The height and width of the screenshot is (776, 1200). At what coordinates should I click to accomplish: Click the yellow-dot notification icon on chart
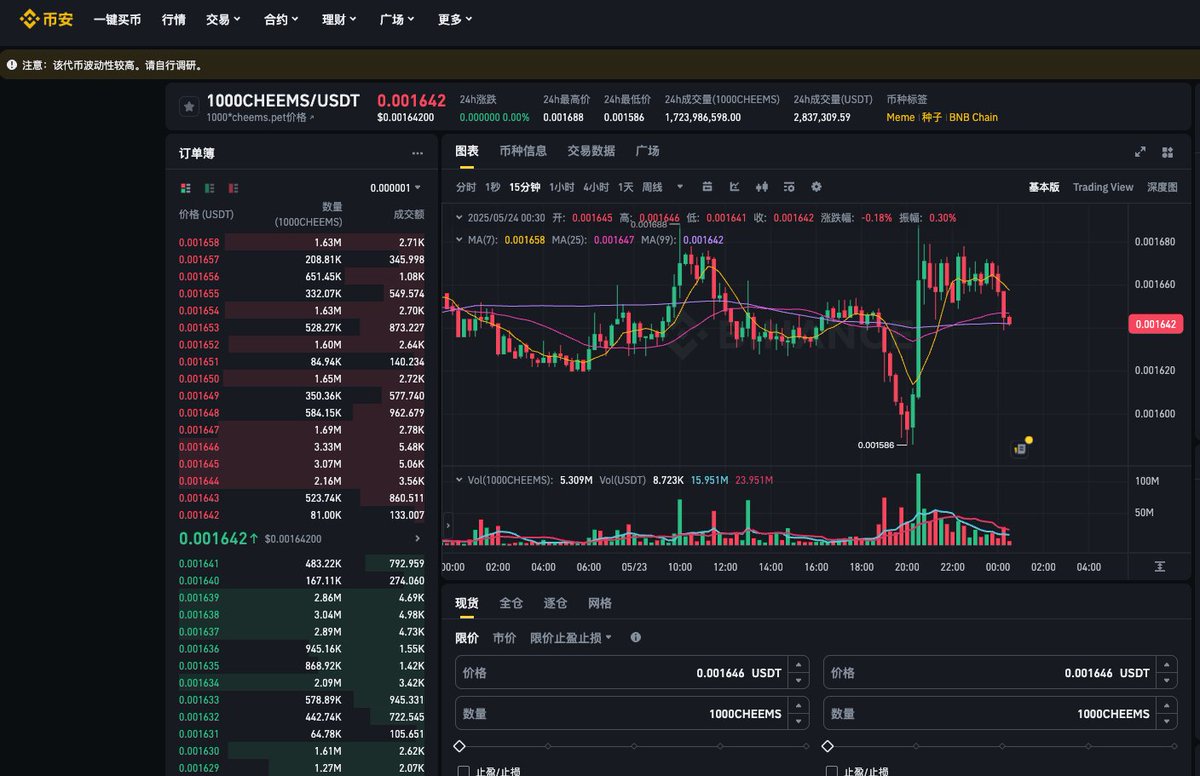pyautogui.click(x=1021, y=447)
